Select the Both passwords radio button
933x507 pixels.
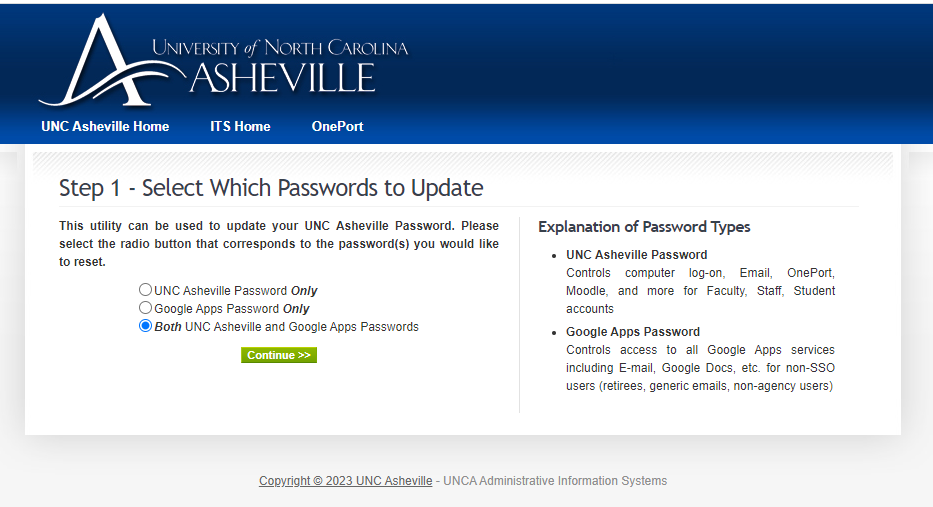tap(146, 327)
